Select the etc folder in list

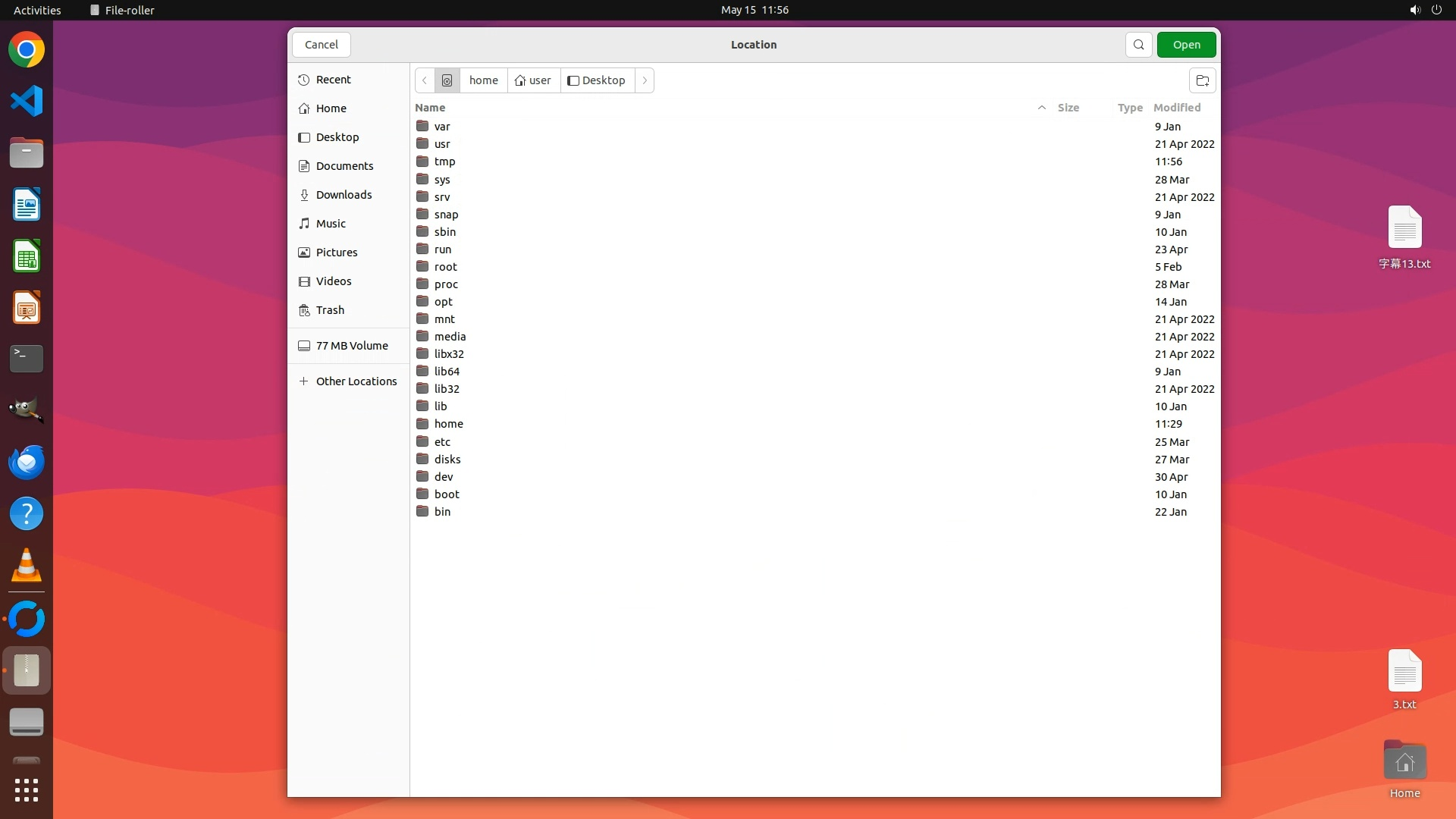(x=442, y=442)
